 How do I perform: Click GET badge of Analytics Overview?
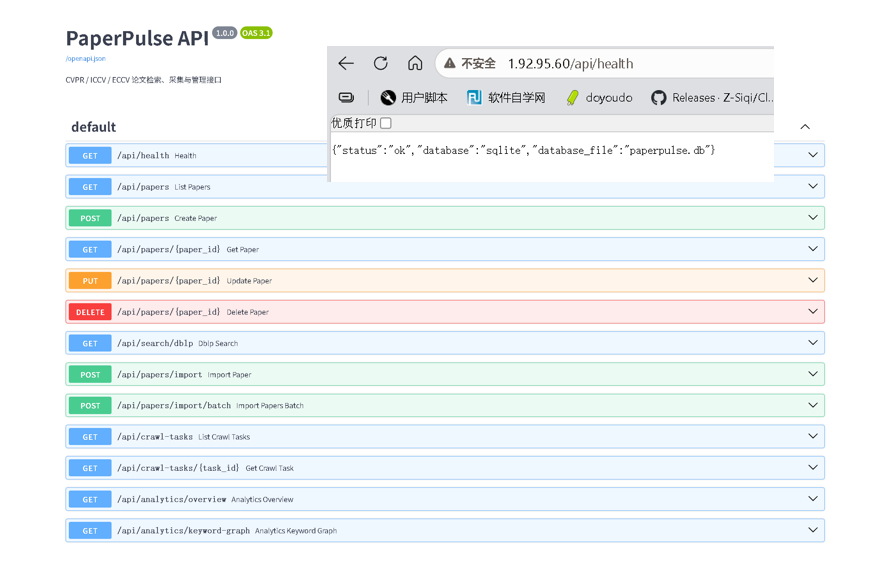[90, 499]
